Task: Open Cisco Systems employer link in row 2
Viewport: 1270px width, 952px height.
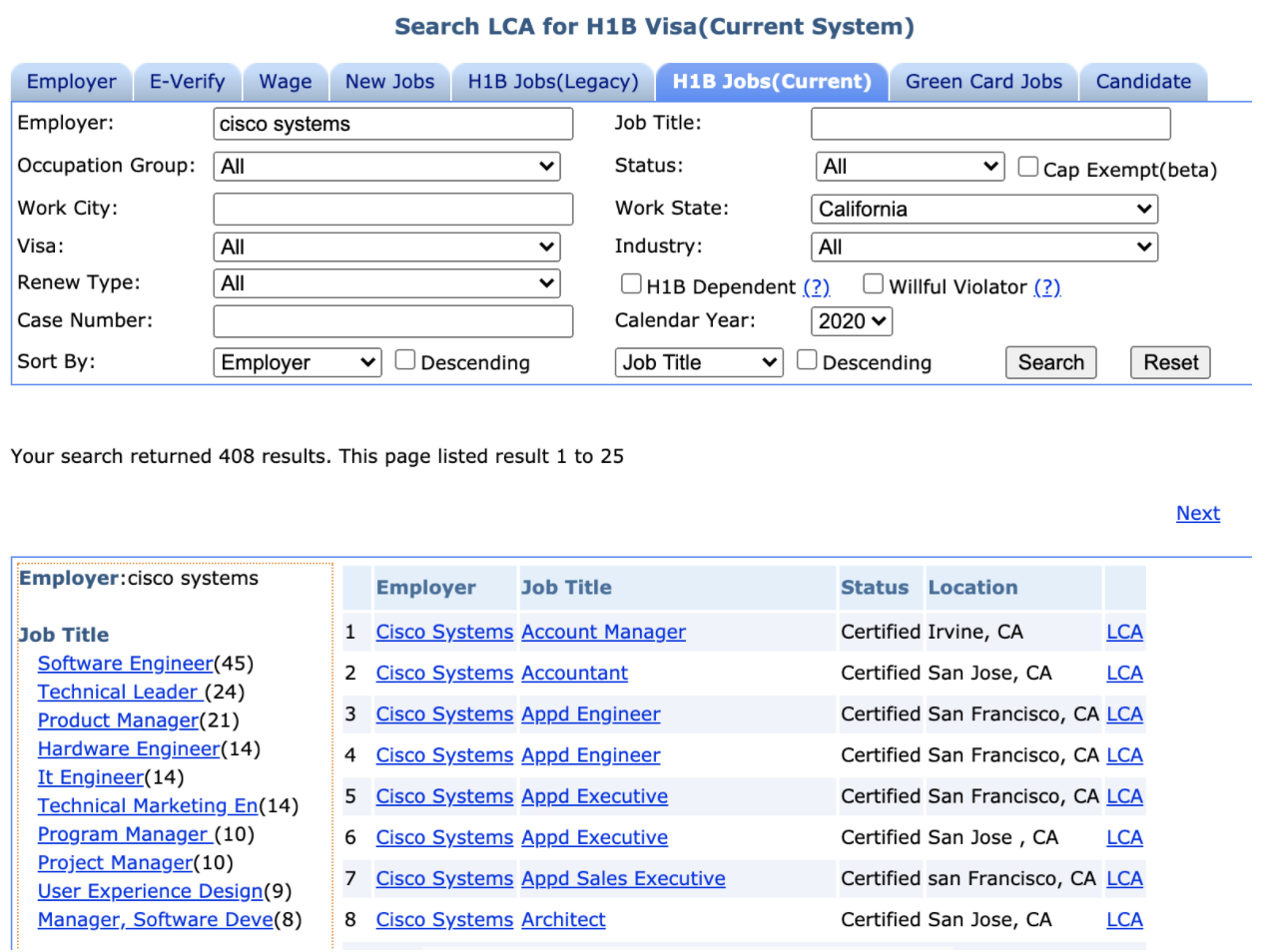Action: (x=444, y=674)
